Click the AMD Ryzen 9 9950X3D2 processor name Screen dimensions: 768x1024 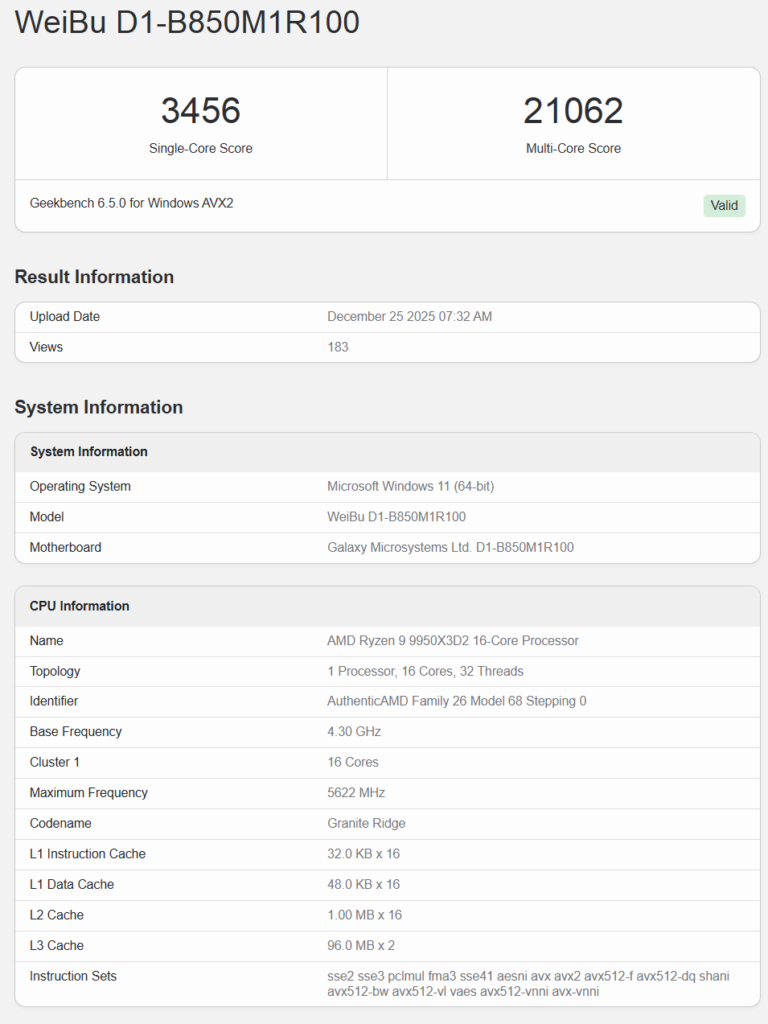point(452,641)
